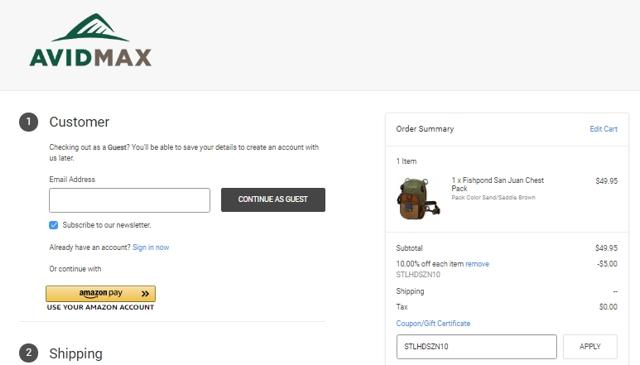
Task: Click the coupon code input field
Action: click(476, 347)
